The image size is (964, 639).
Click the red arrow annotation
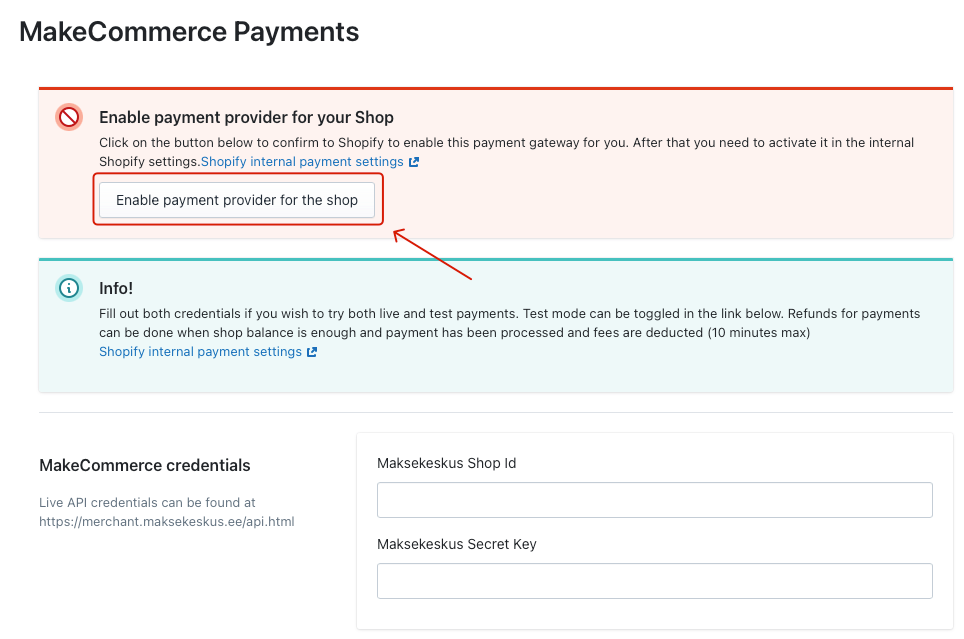coord(432,255)
